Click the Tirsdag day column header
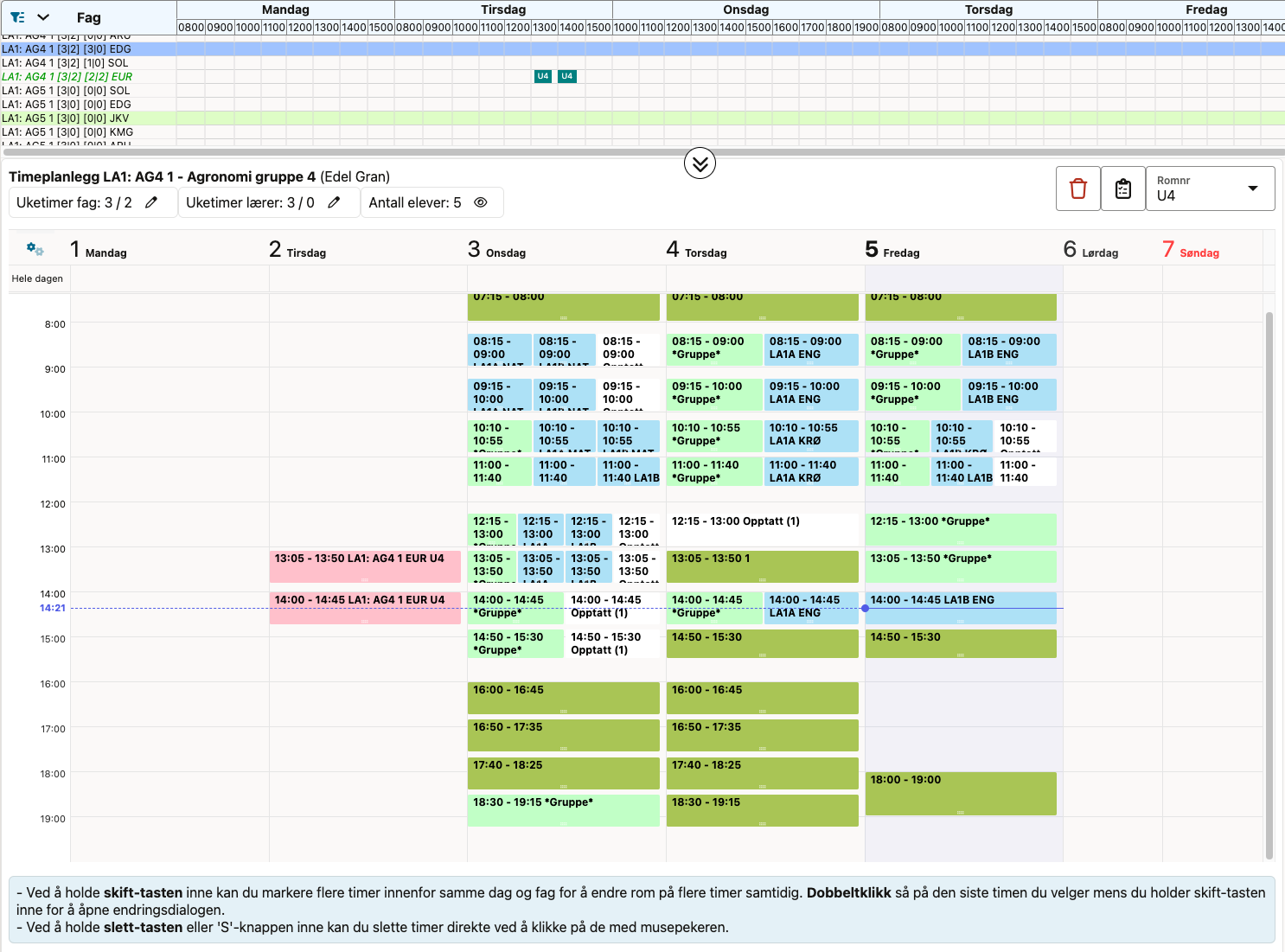The image size is (1285, 952). [368, 250]
